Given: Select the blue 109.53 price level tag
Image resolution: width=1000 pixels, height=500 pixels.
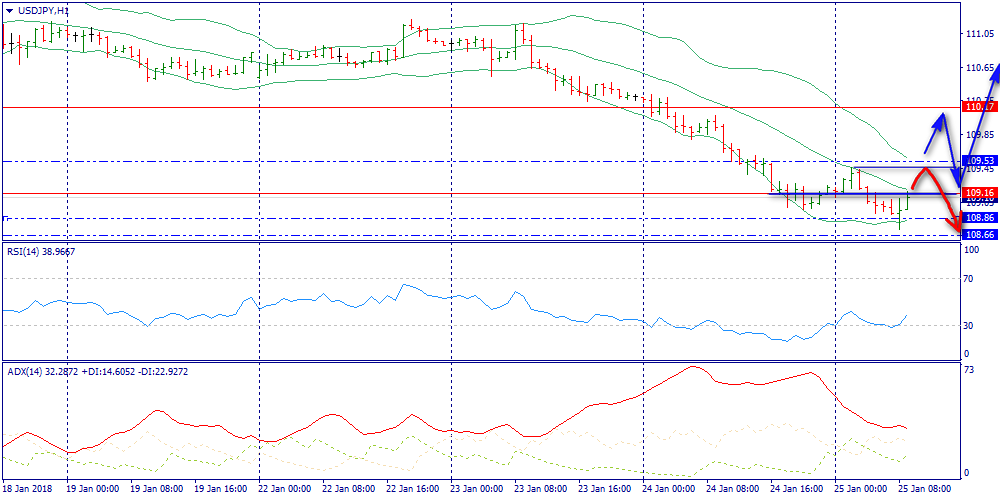Looking at the screenshot, I should (x=979, y=161).
